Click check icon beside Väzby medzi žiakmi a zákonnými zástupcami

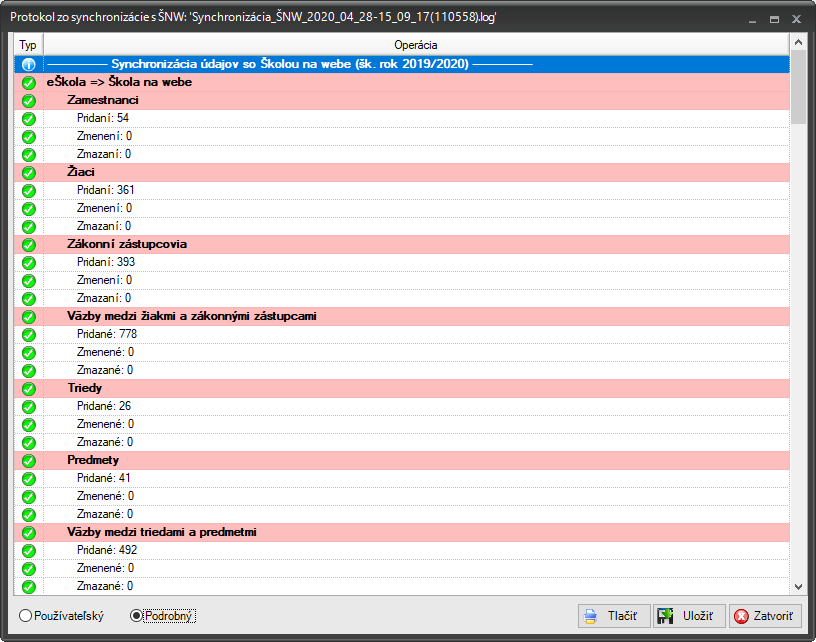click(x=29, y=317)
